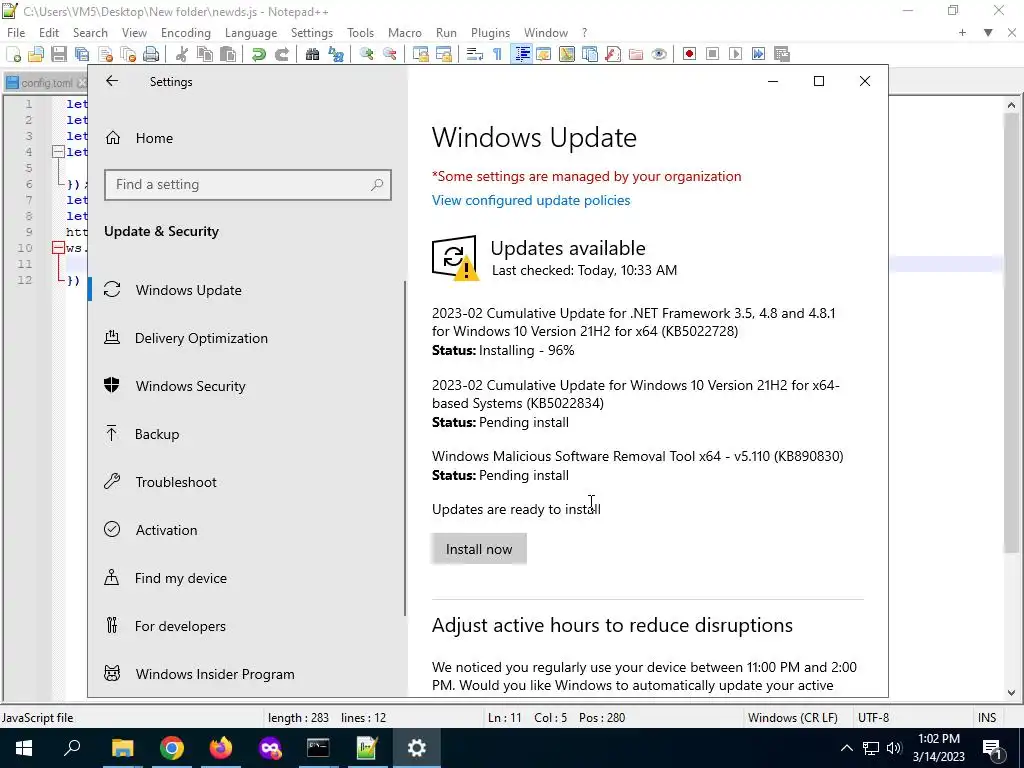Viewport: 1024px width, 768px height.
Task: Open Windows Insider Program settings
Action: [215, 674]
